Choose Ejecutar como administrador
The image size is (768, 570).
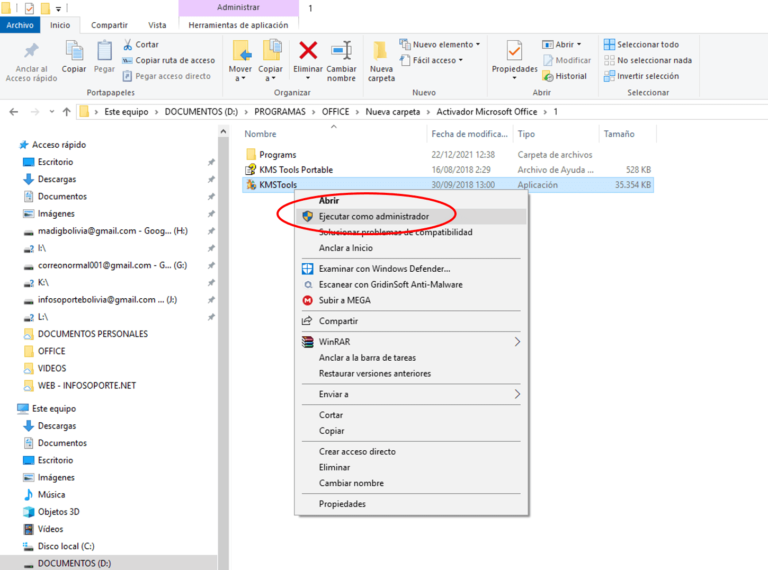pos(410,216)
